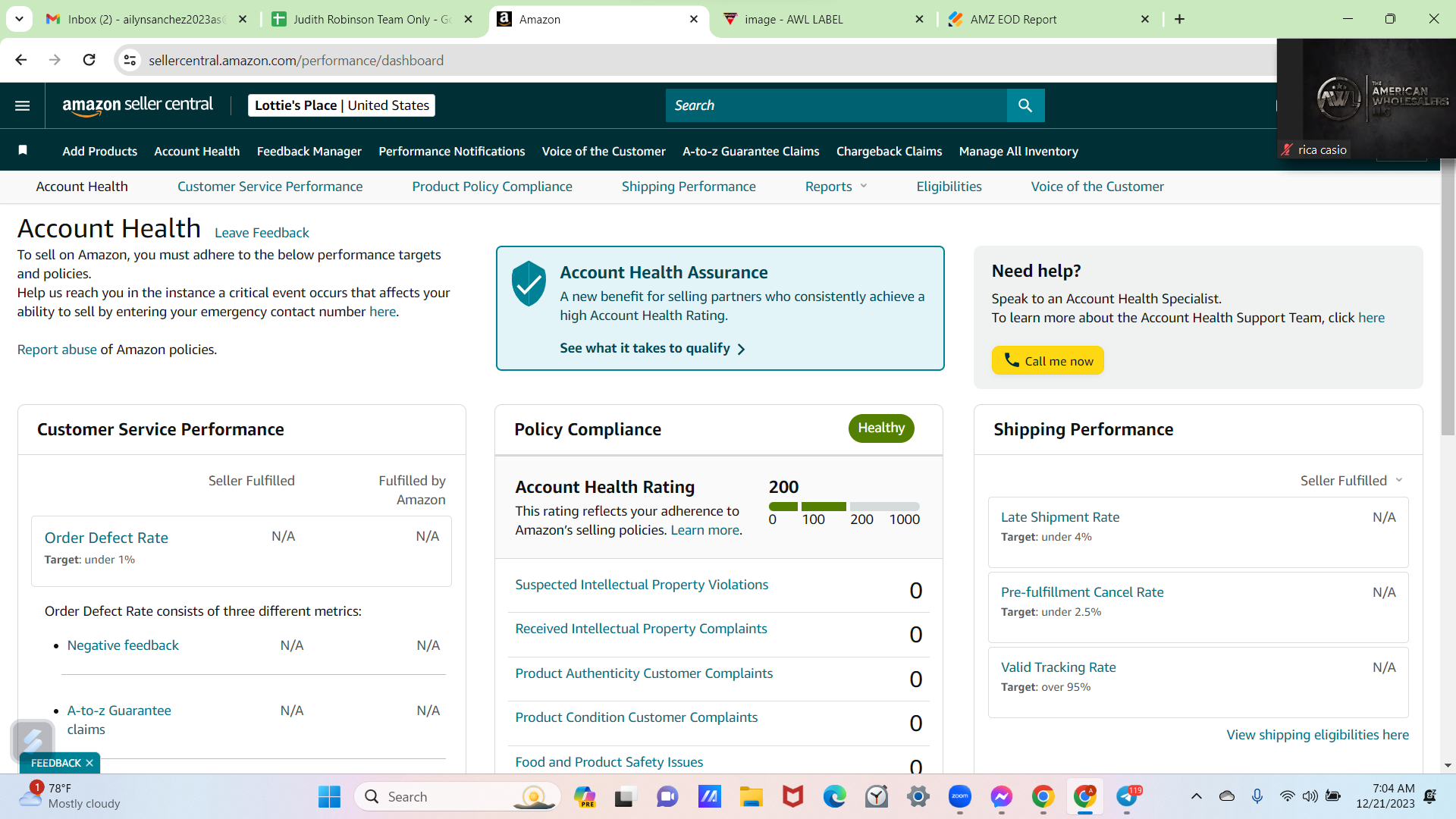
Task: Open Manage All Inventory in navigation
Action: pos(1018,151)
